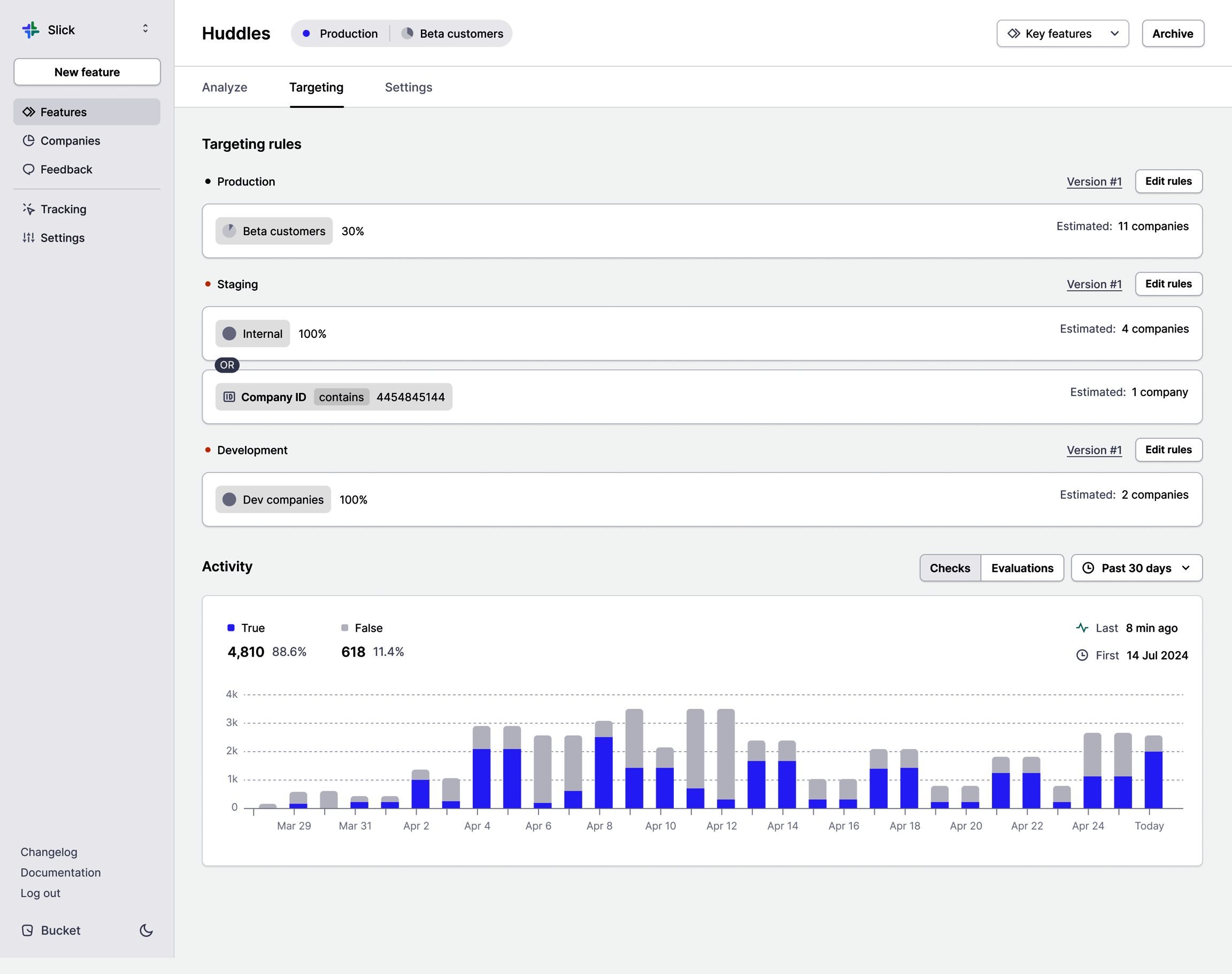Open the Key features dropdown
The width and height of the screenshot is (1232, 974).
1062,33
